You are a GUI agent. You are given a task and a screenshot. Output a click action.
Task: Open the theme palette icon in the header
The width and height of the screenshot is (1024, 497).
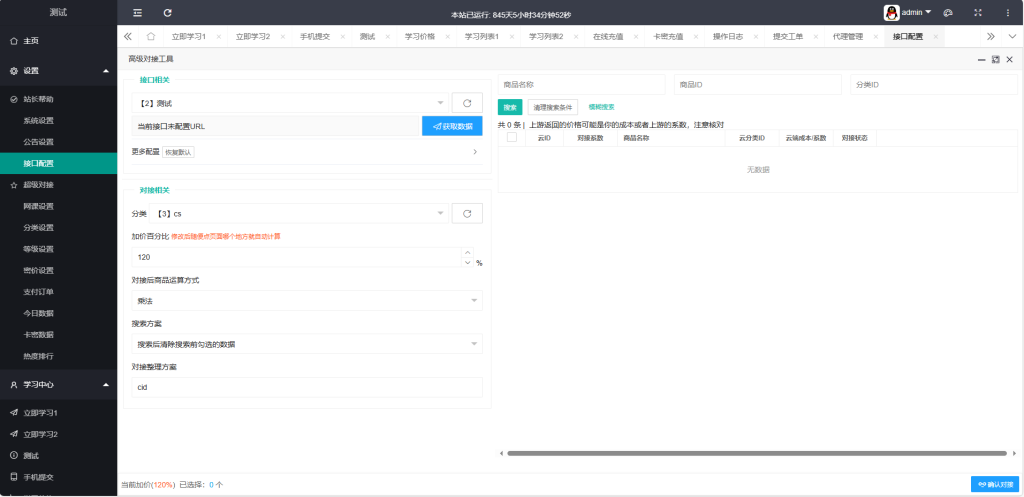coord(948,13)
